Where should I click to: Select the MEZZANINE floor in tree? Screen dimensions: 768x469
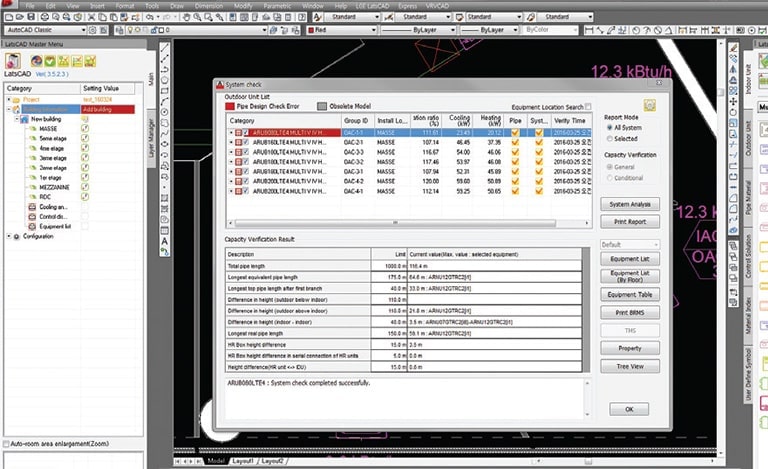(56, 187)
